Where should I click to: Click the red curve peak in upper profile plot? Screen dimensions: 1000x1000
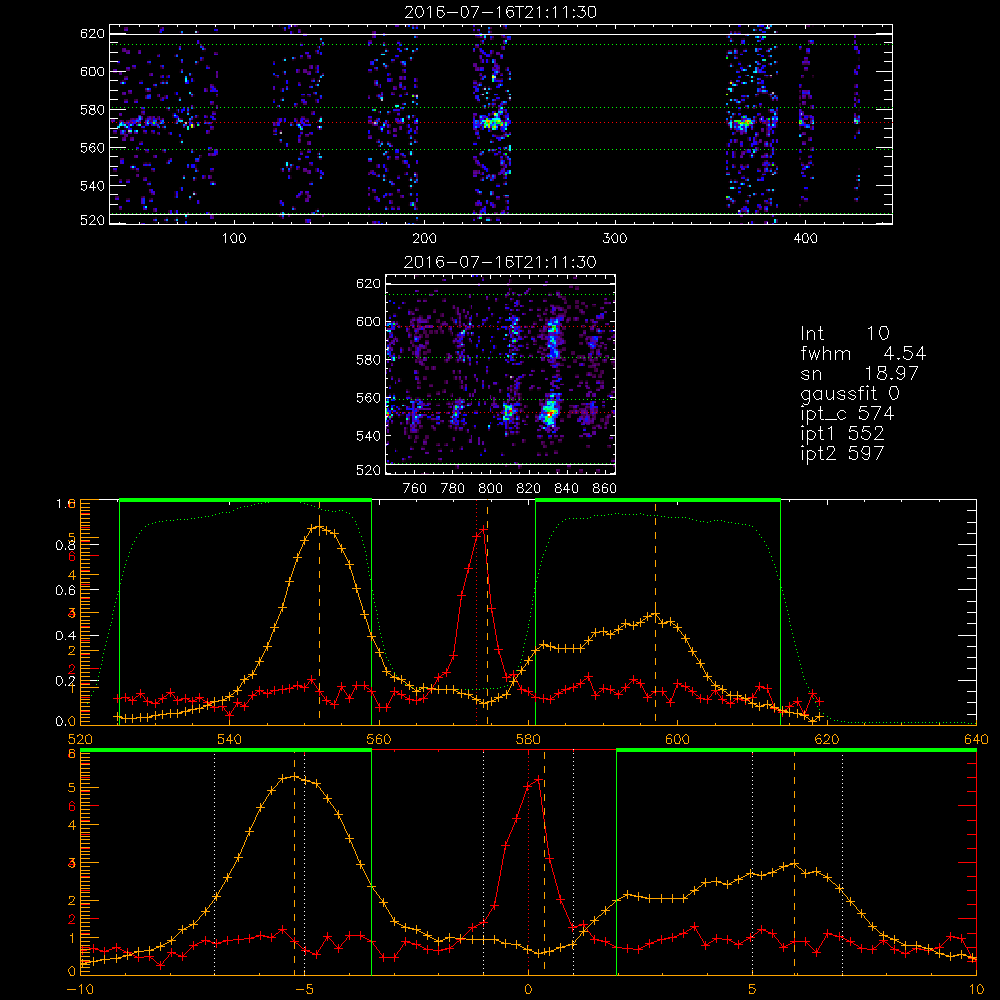(483, 529)
